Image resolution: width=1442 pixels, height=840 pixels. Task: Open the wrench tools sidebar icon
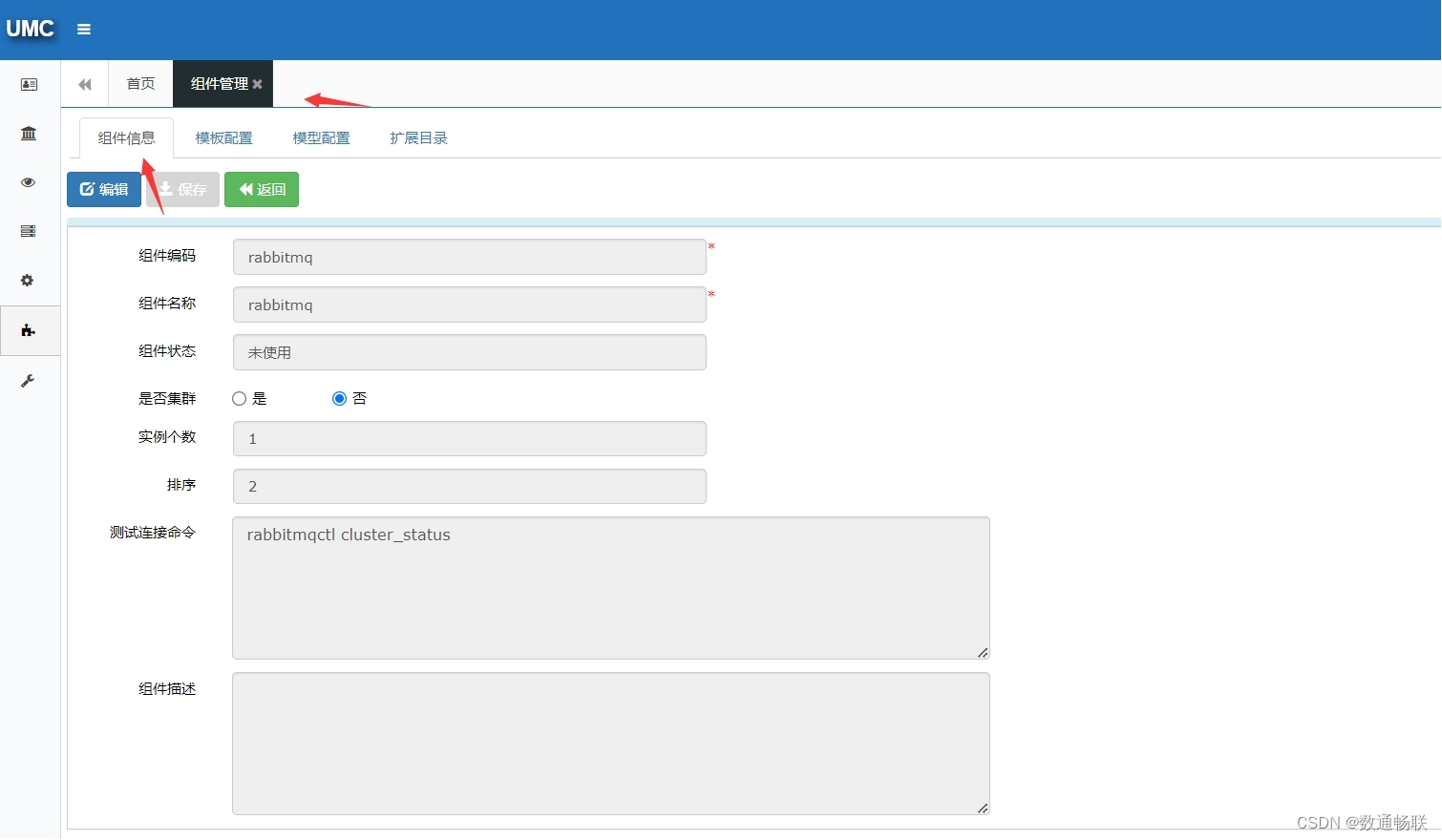[x=29, y=381]
